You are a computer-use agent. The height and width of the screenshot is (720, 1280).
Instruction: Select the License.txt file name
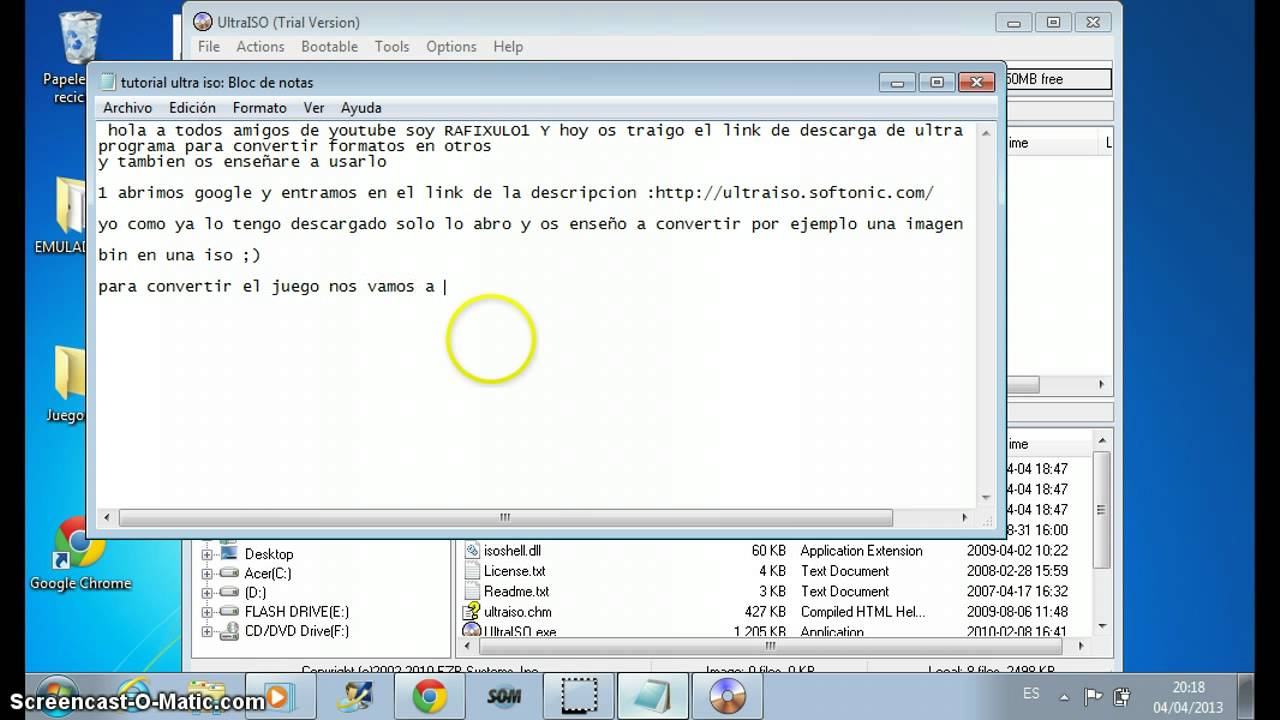tap(515, 571)
